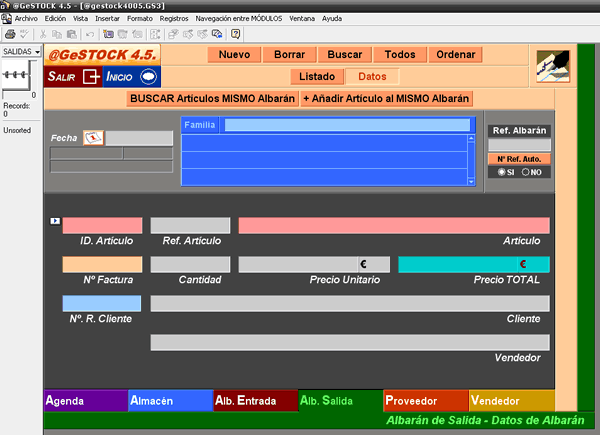Click the Nº Ref. Auto. button
This screenshot has width=600, height=435.
pos(519,159)
